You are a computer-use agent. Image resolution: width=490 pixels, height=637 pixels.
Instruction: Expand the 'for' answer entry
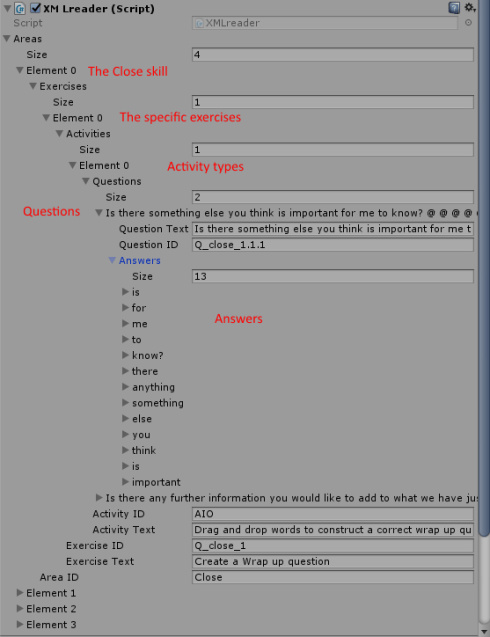[x=125, y=308]
